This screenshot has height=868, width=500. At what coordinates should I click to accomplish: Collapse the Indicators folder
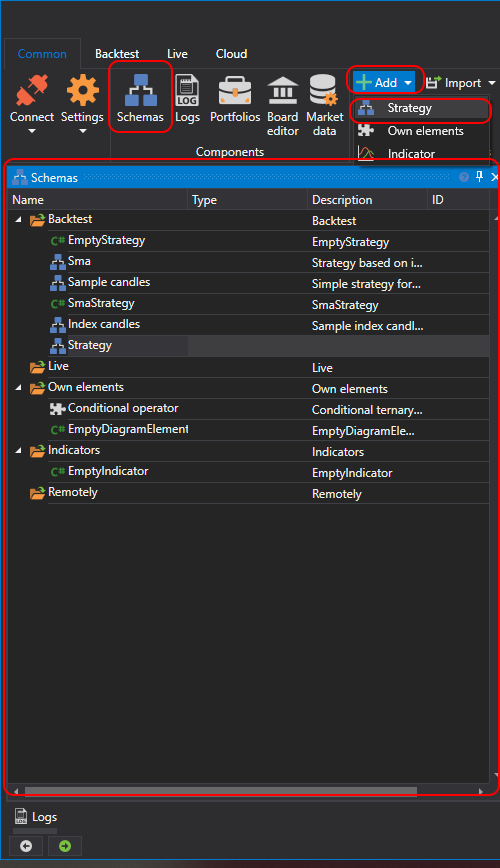18,451
